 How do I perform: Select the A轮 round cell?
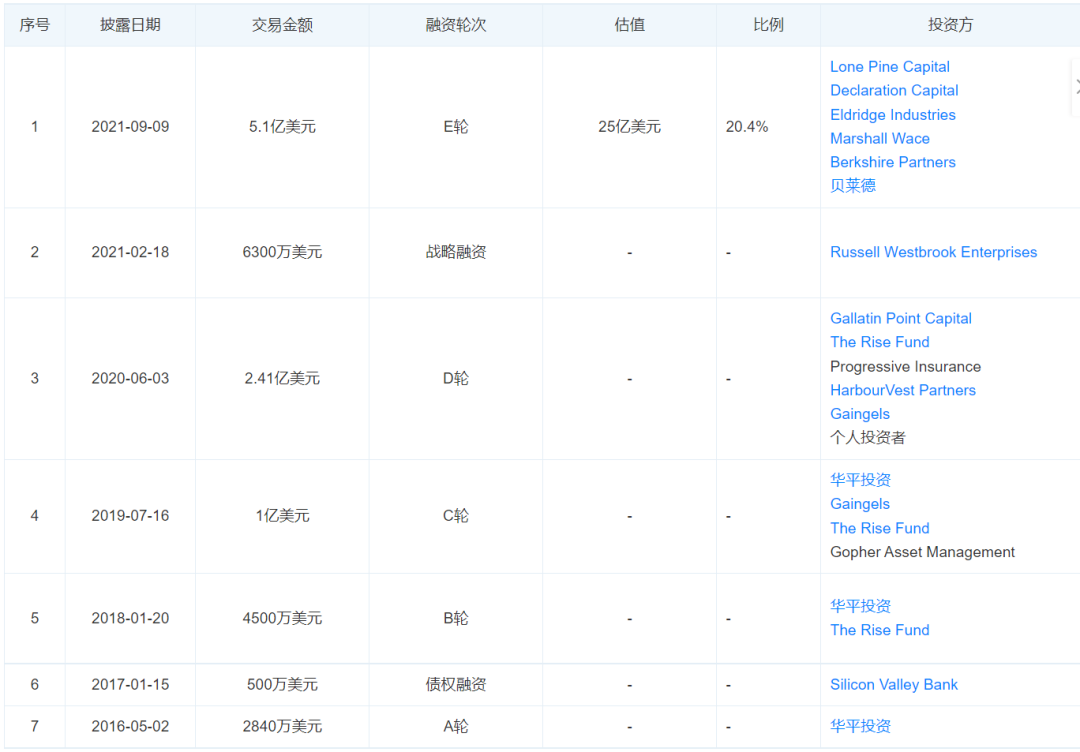[456, 726]
